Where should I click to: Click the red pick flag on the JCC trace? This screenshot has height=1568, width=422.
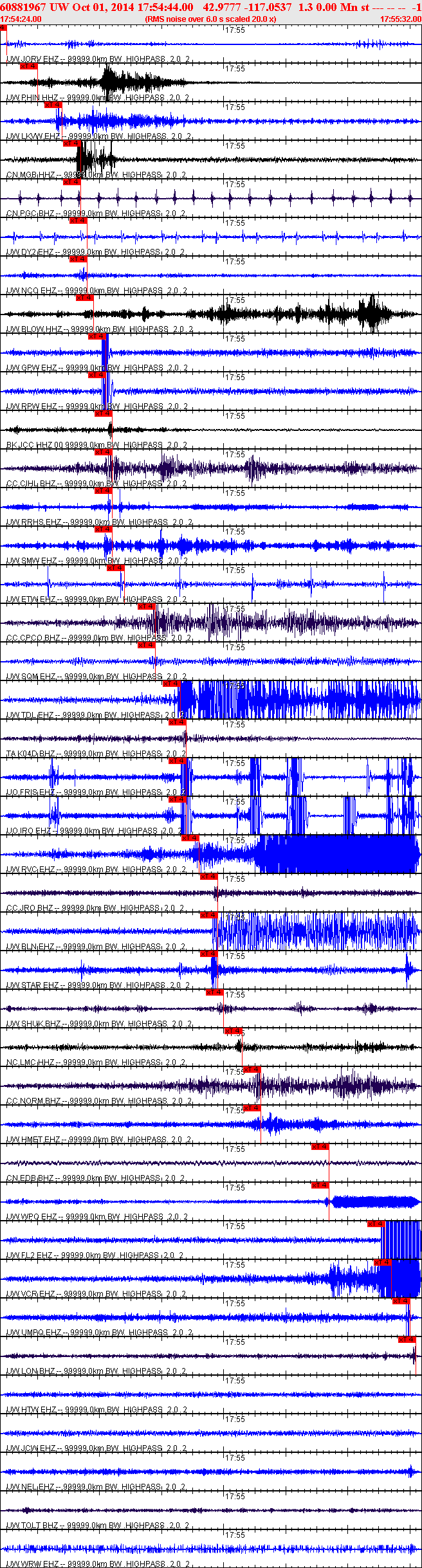point(103,414)
